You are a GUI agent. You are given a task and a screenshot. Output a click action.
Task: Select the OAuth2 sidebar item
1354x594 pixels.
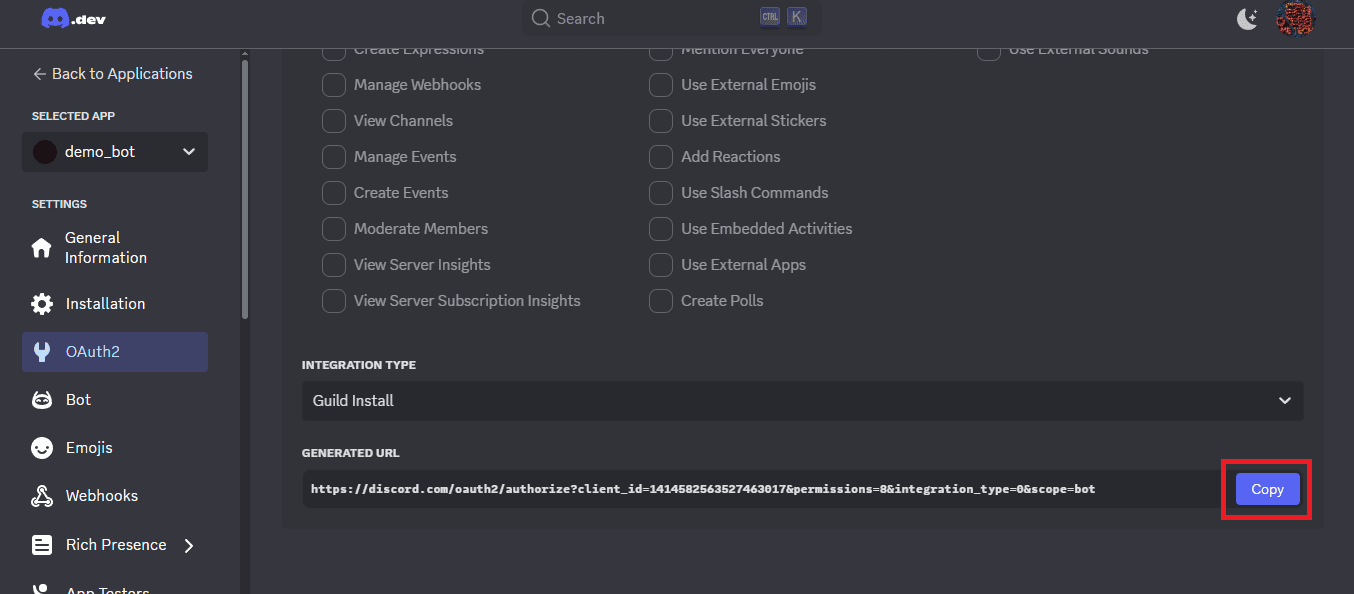point(115,352)
